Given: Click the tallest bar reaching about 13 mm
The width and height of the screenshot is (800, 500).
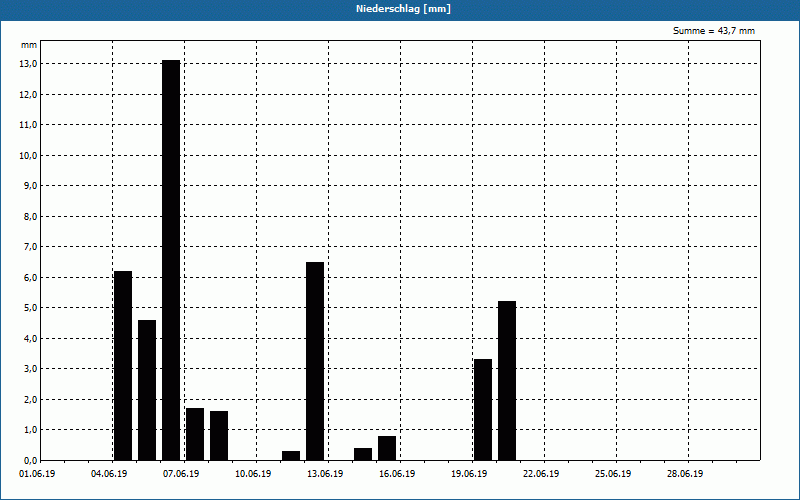Looking at the screenshot, I should pyautogui.click(x=171, y=260).
